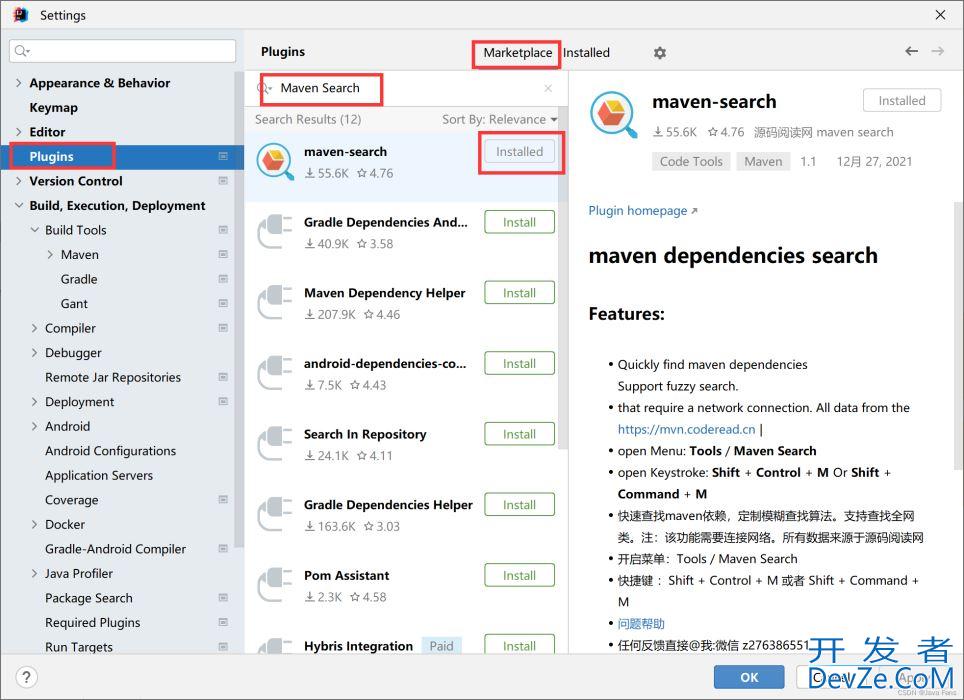Screen dimensions: 964x700
Task: Click the OK button
Action: tap(749, 677)
